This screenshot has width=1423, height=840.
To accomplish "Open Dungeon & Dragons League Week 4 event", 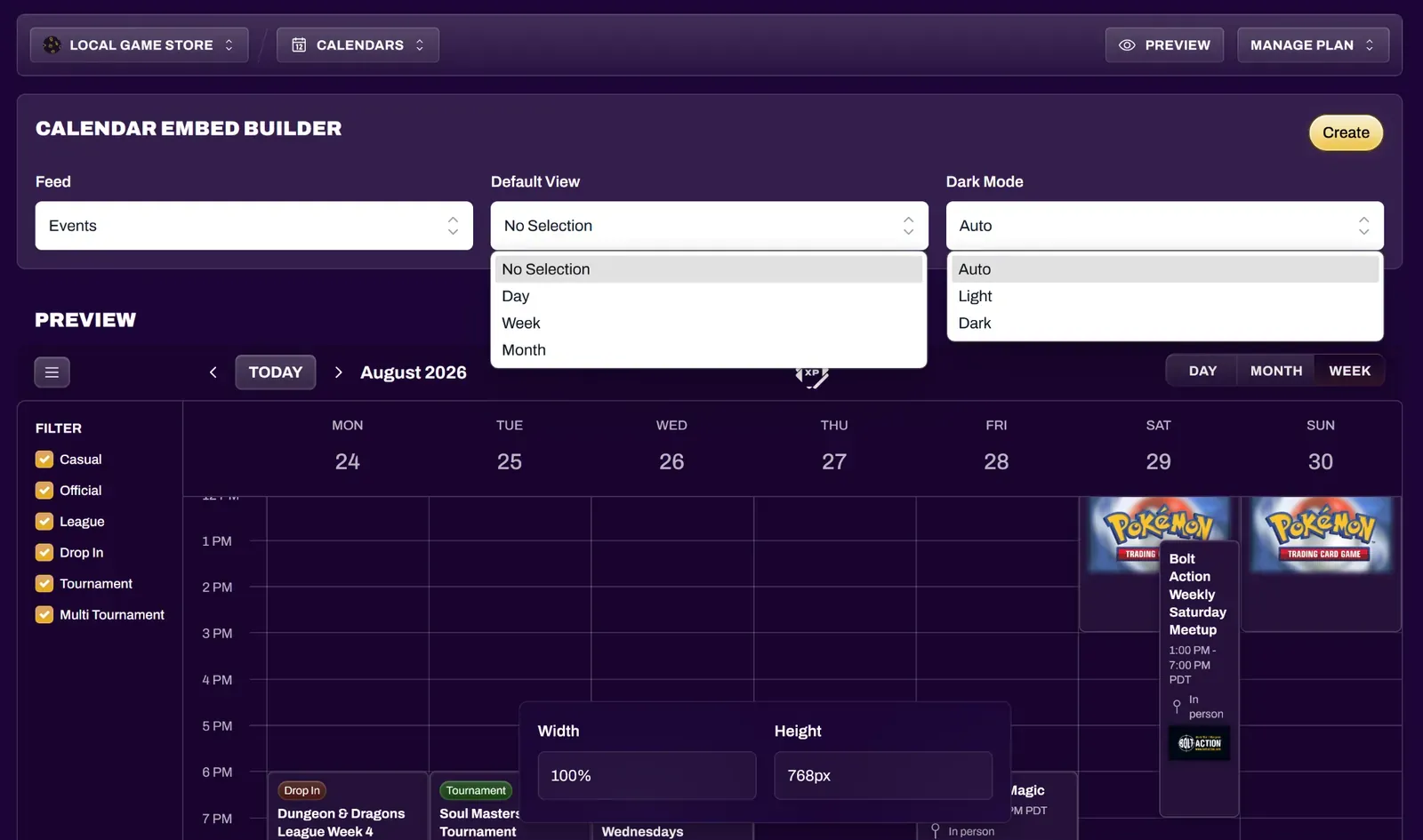I will (348, 806).
